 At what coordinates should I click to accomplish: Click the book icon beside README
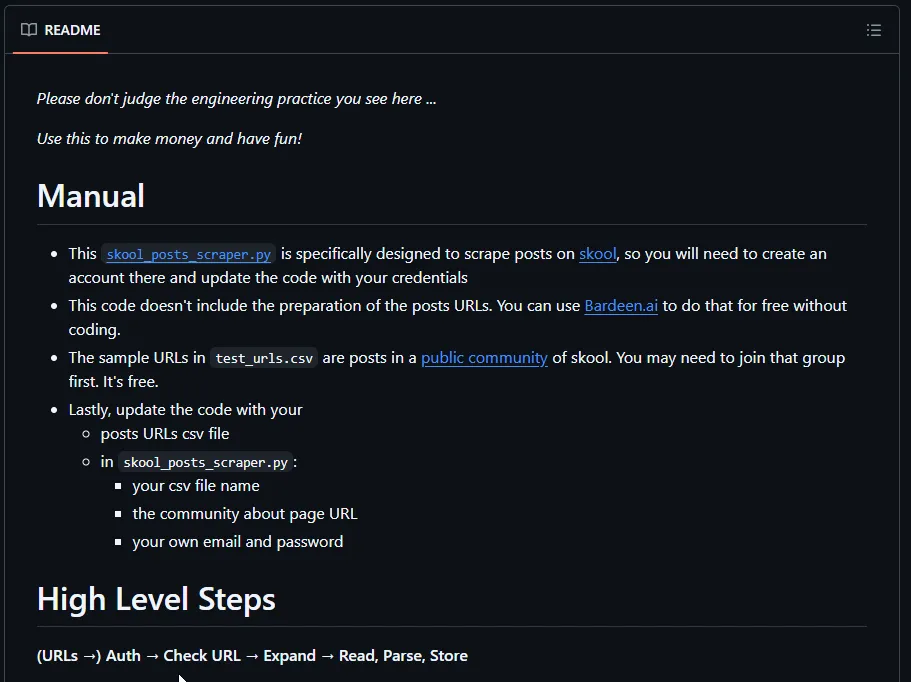[29, 30]
